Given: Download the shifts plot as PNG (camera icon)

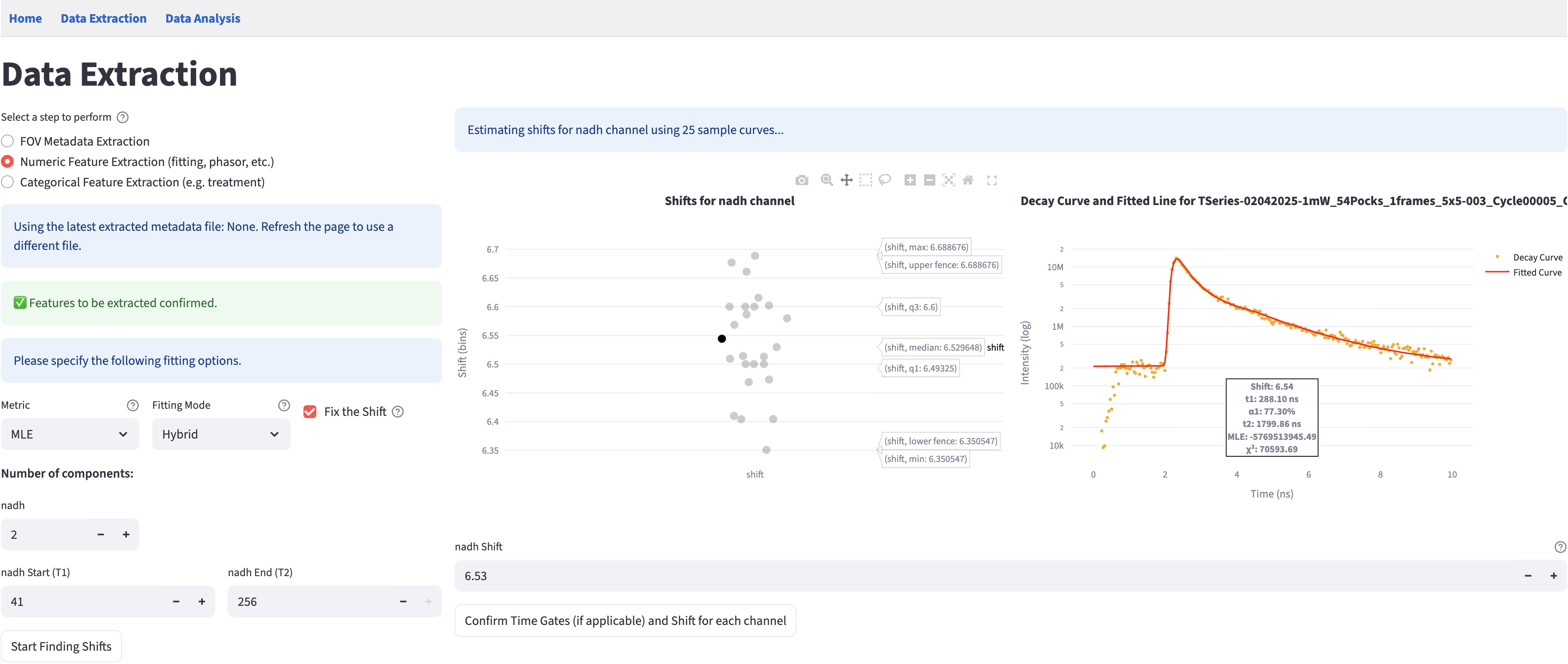Looking at the screenshot, I should pos(802,180).
